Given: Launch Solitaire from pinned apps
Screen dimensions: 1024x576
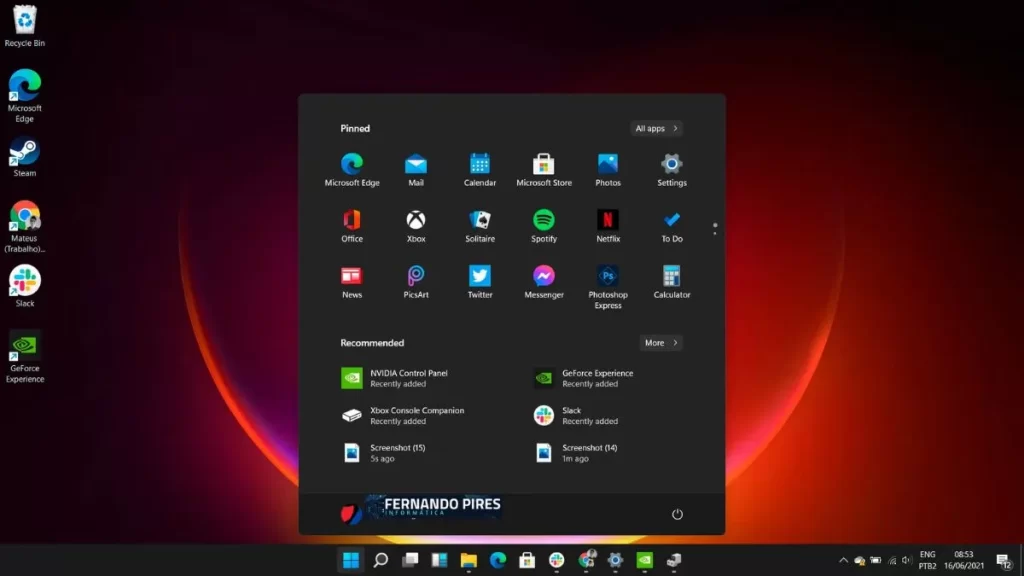Looking at the screenshot, I should pyautogui.click(x=479, y=226).
